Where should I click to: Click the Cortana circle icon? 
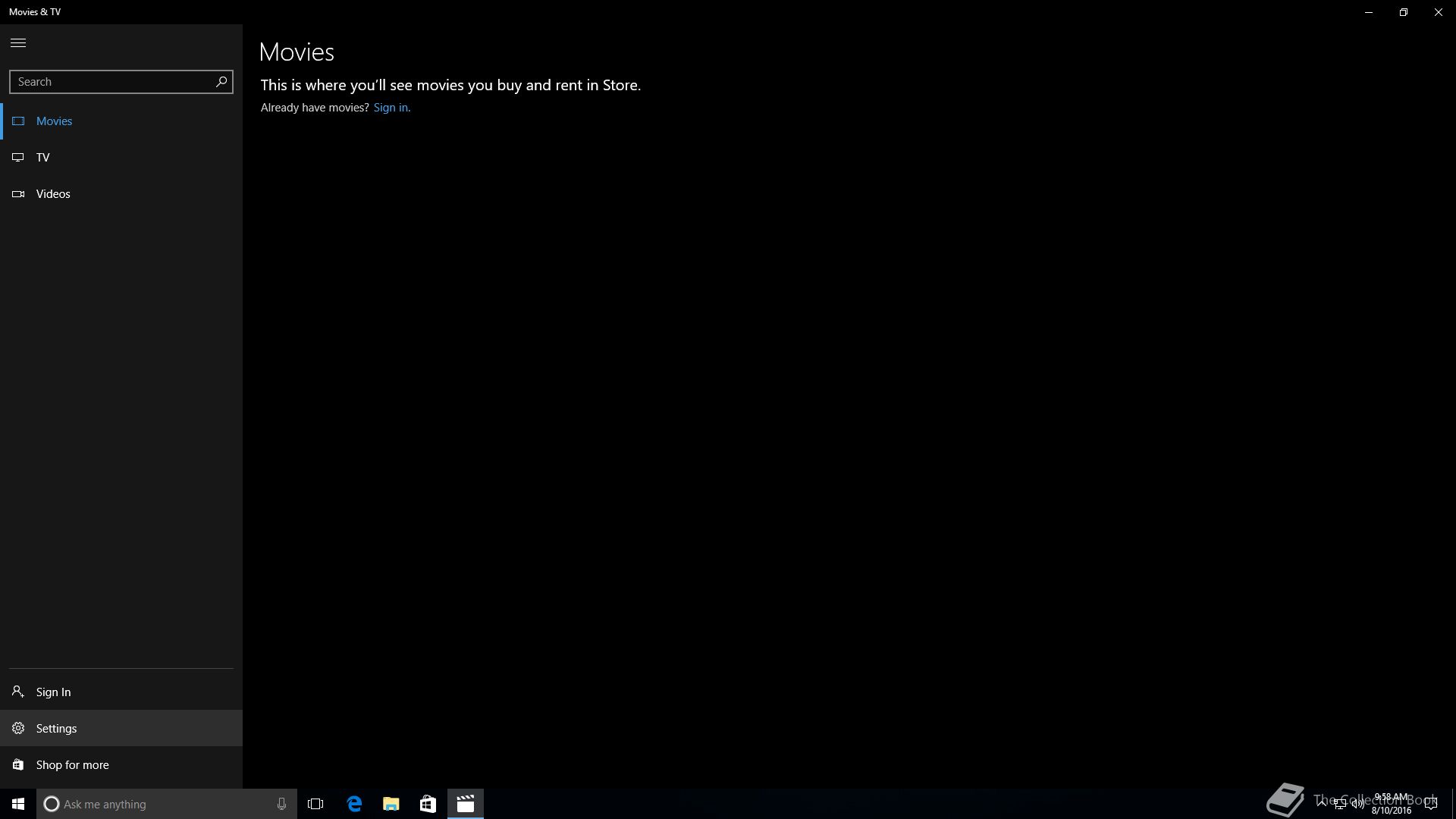point(52,804)
